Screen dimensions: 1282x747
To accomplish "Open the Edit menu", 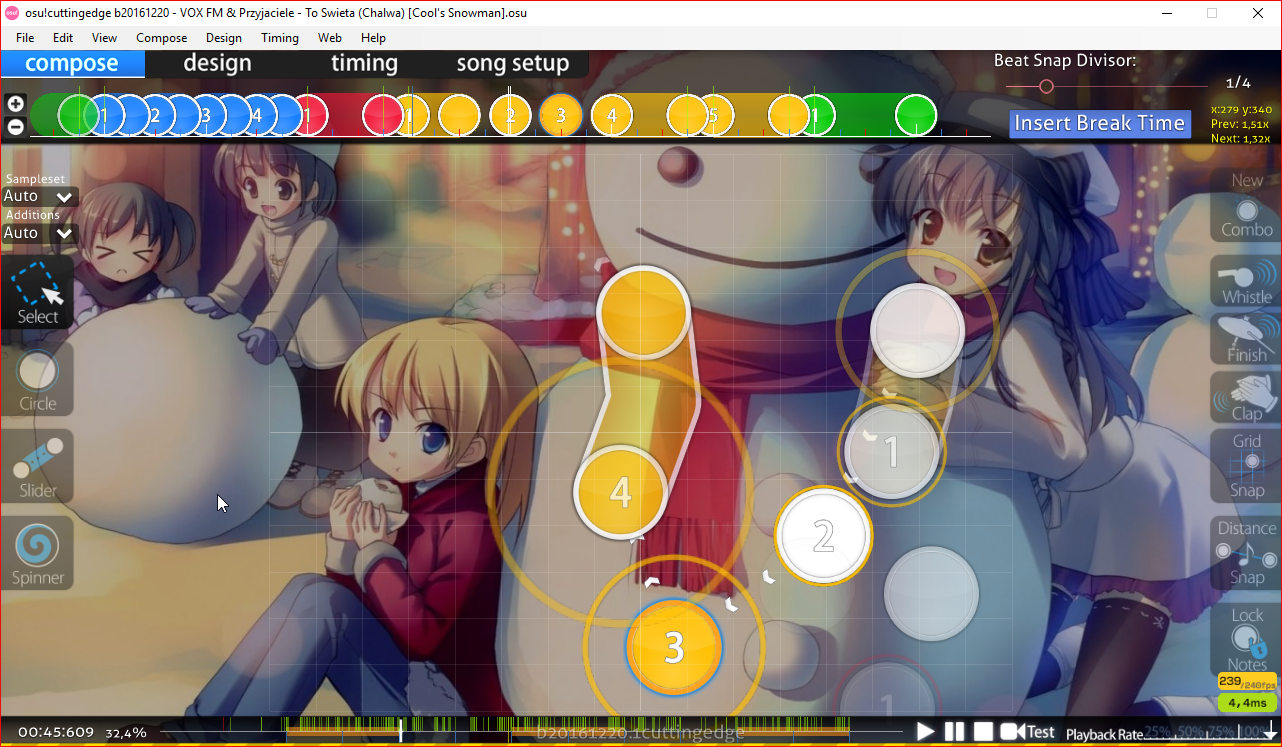I will click(63, 38).
